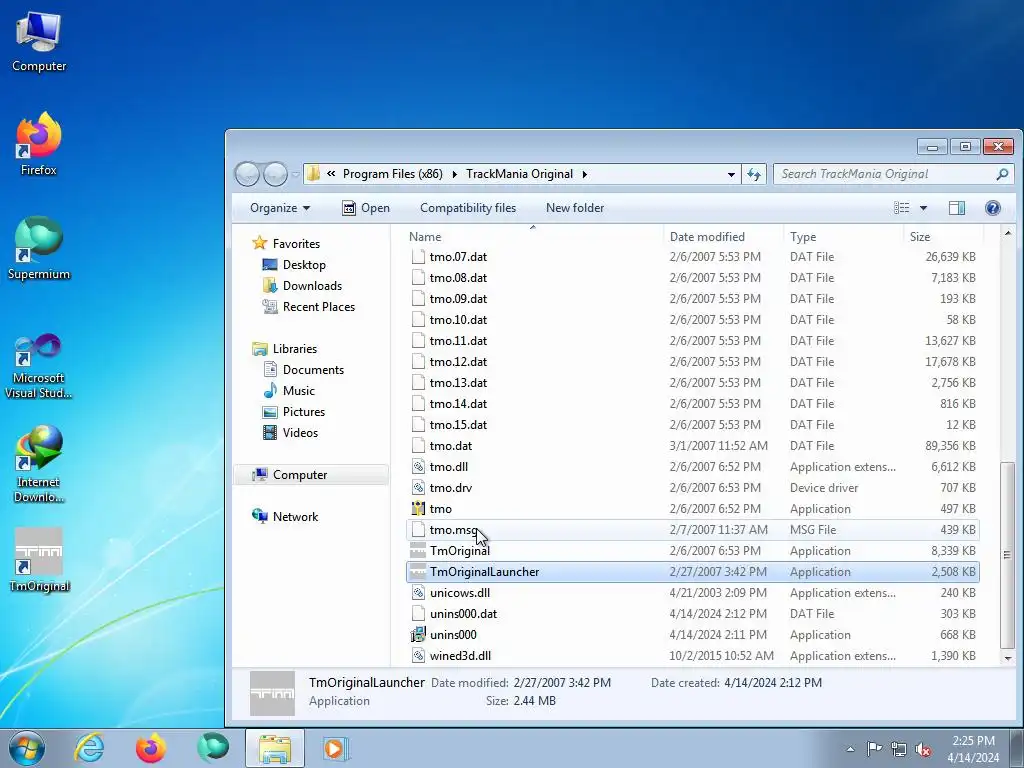
Task: Select the unicows.dll file
Action: [693, 593]
